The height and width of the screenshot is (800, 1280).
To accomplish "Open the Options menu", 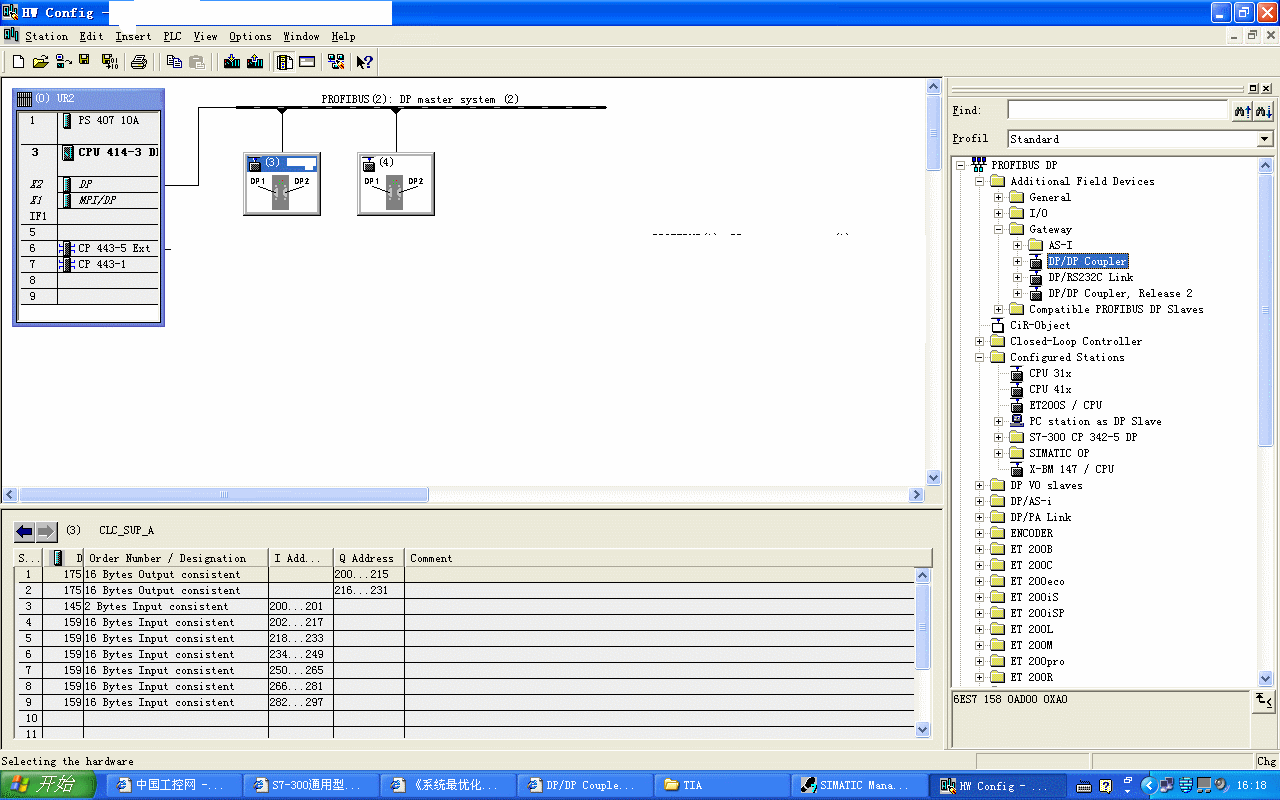I will click(250, 37).
